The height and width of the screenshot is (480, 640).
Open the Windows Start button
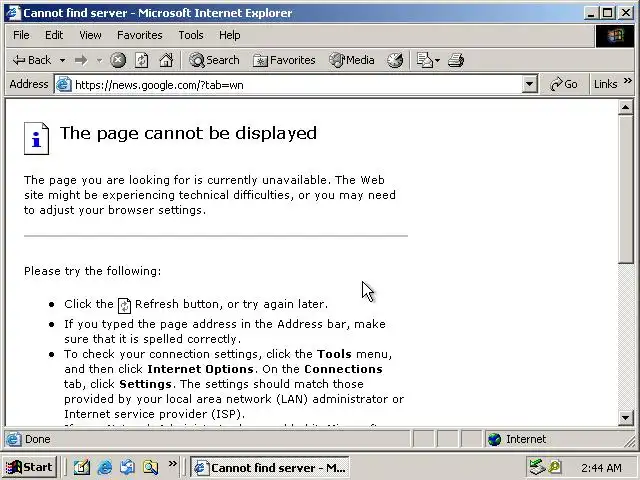pos(29,467)
